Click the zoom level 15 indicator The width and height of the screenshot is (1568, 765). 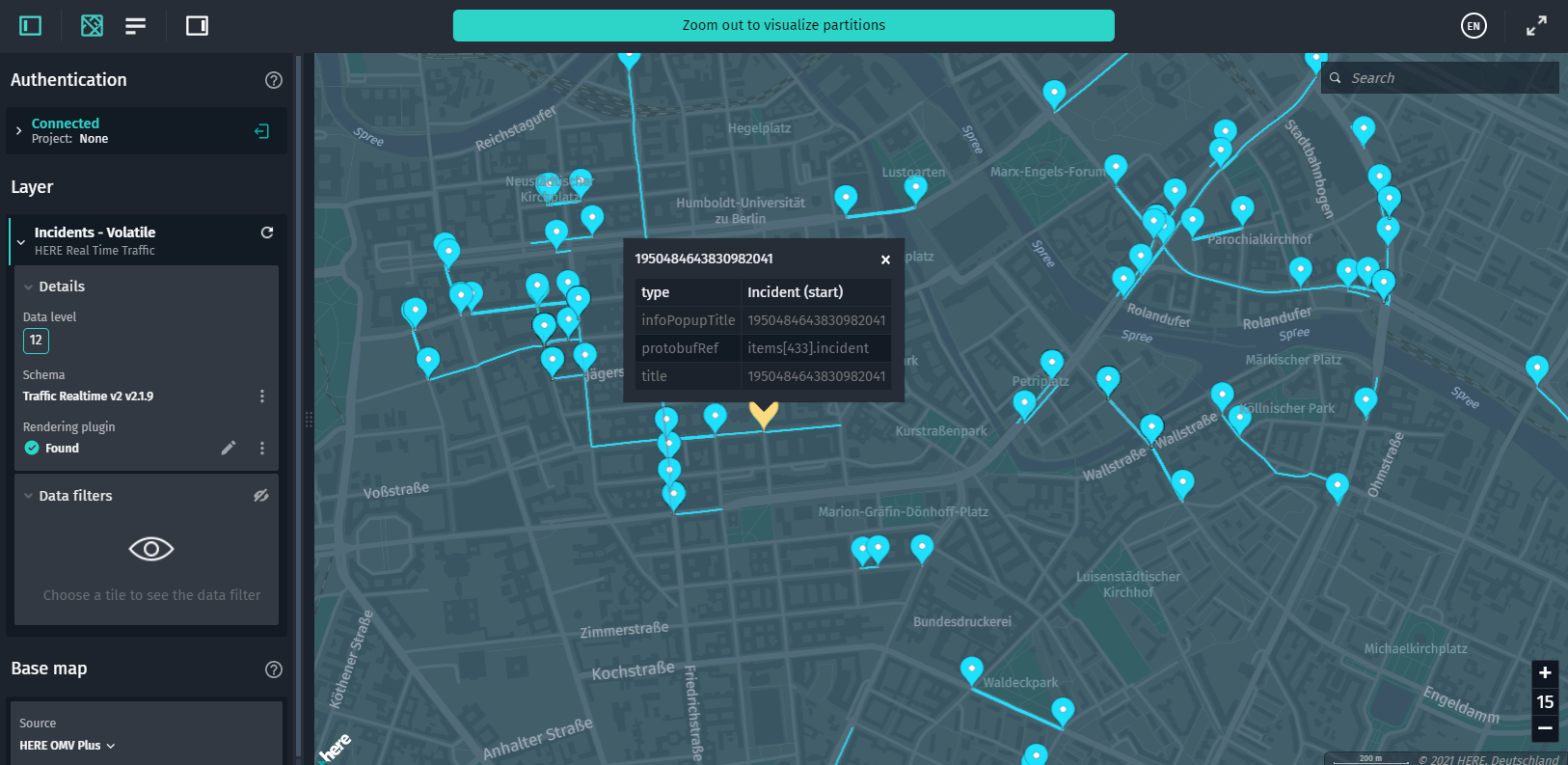pyautogui.click(x=1545, y=701)
